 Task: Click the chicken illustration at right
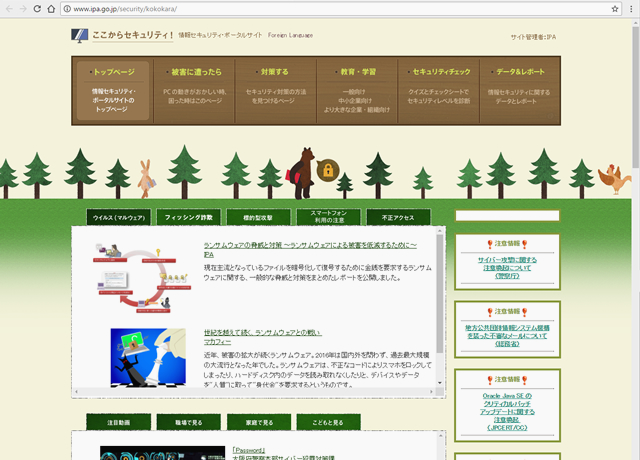pos(611,177)
